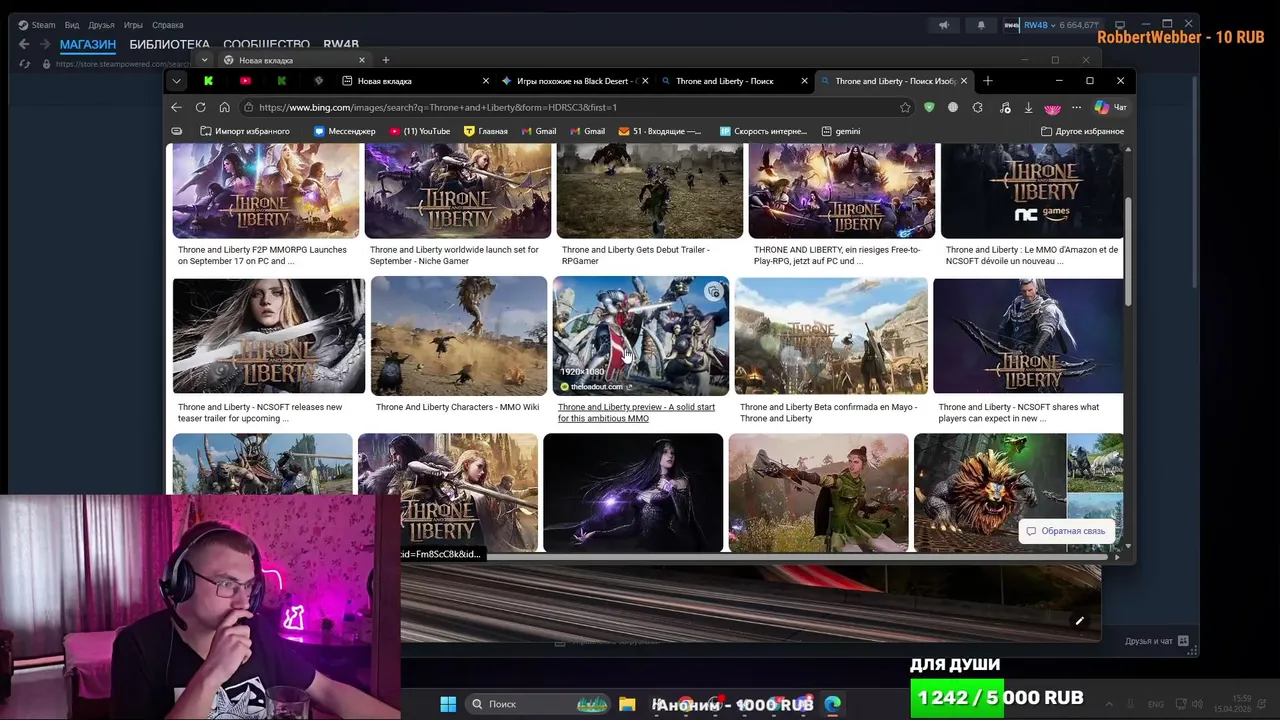Open Microsoft Edge taskbar icon
This screenshot has height=720, width=1280.
(832, 704)
